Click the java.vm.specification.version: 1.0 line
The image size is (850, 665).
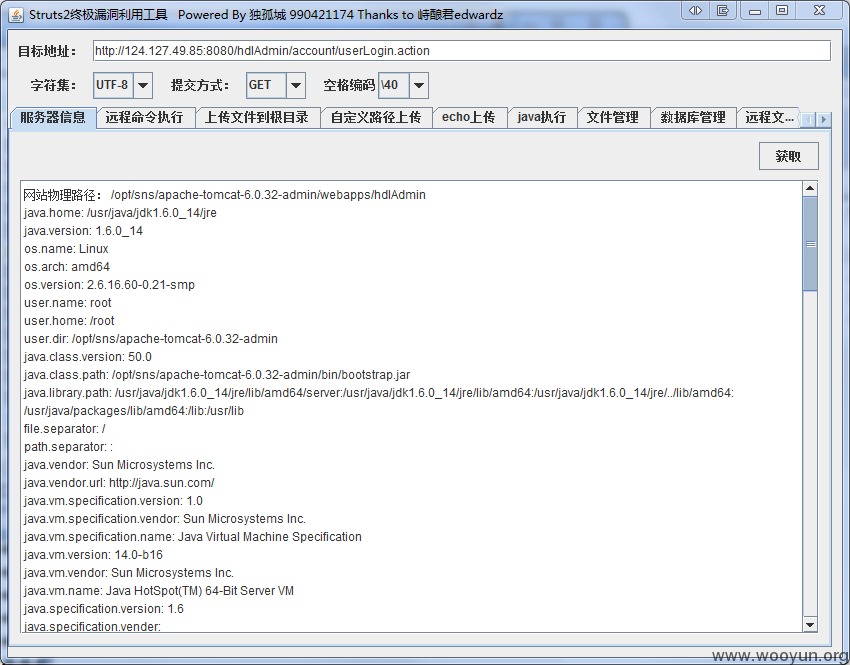[x=113, y=500]
